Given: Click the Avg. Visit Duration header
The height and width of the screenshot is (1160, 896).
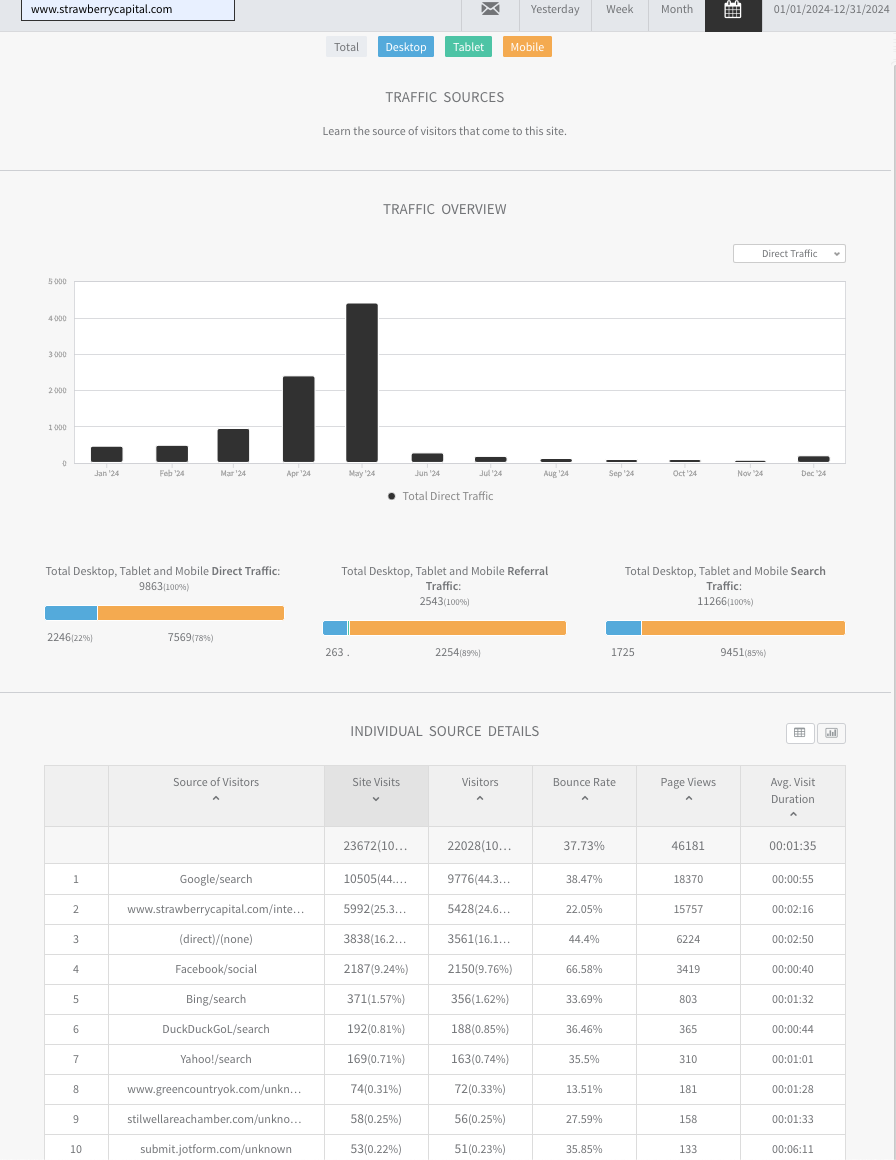Looking at the screenshot, I should pos(792,796).
